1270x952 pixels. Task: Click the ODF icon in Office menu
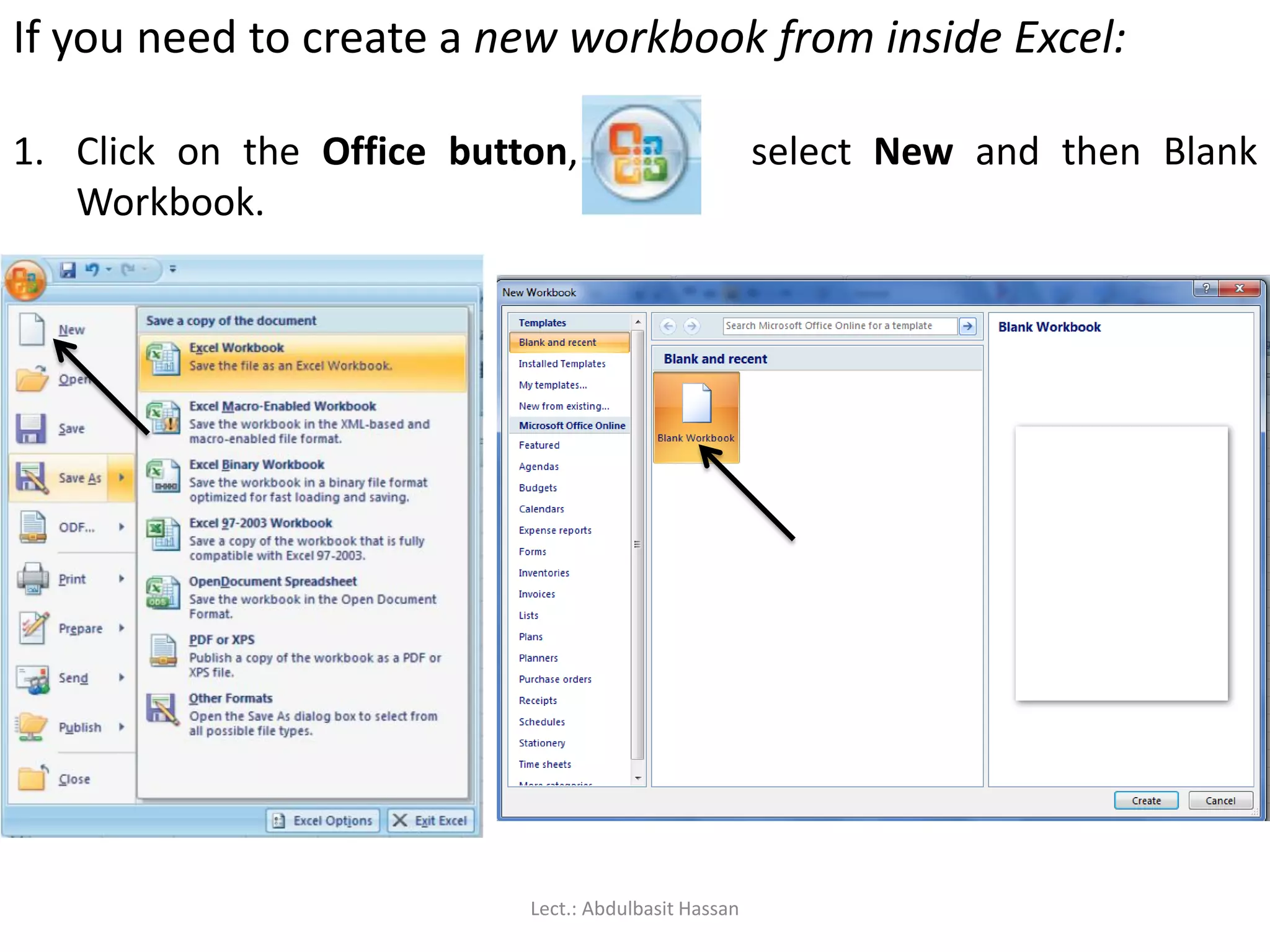32,527
